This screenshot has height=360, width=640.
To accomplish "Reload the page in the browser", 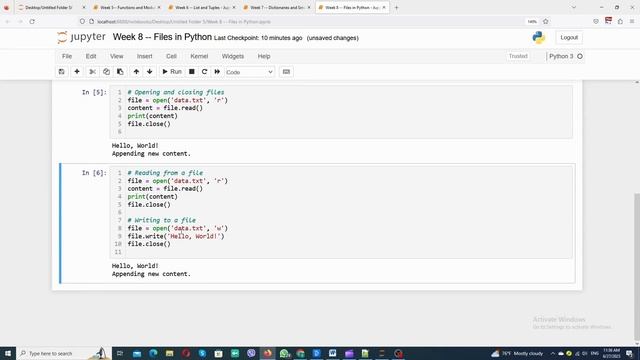I will 32,22.
